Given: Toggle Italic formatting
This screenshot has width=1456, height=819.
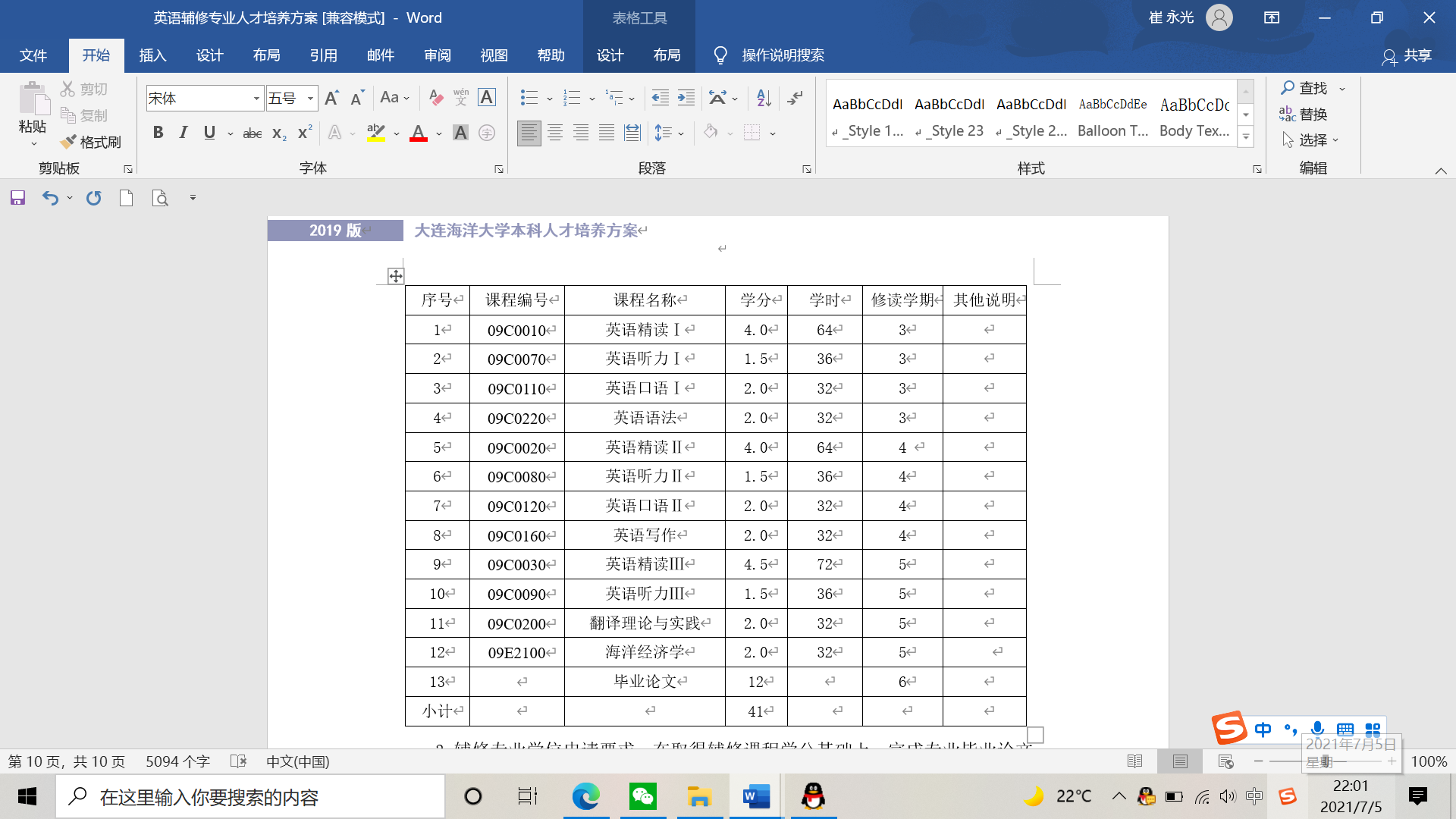Looking at the screenshot, I should tap(183, 133).
